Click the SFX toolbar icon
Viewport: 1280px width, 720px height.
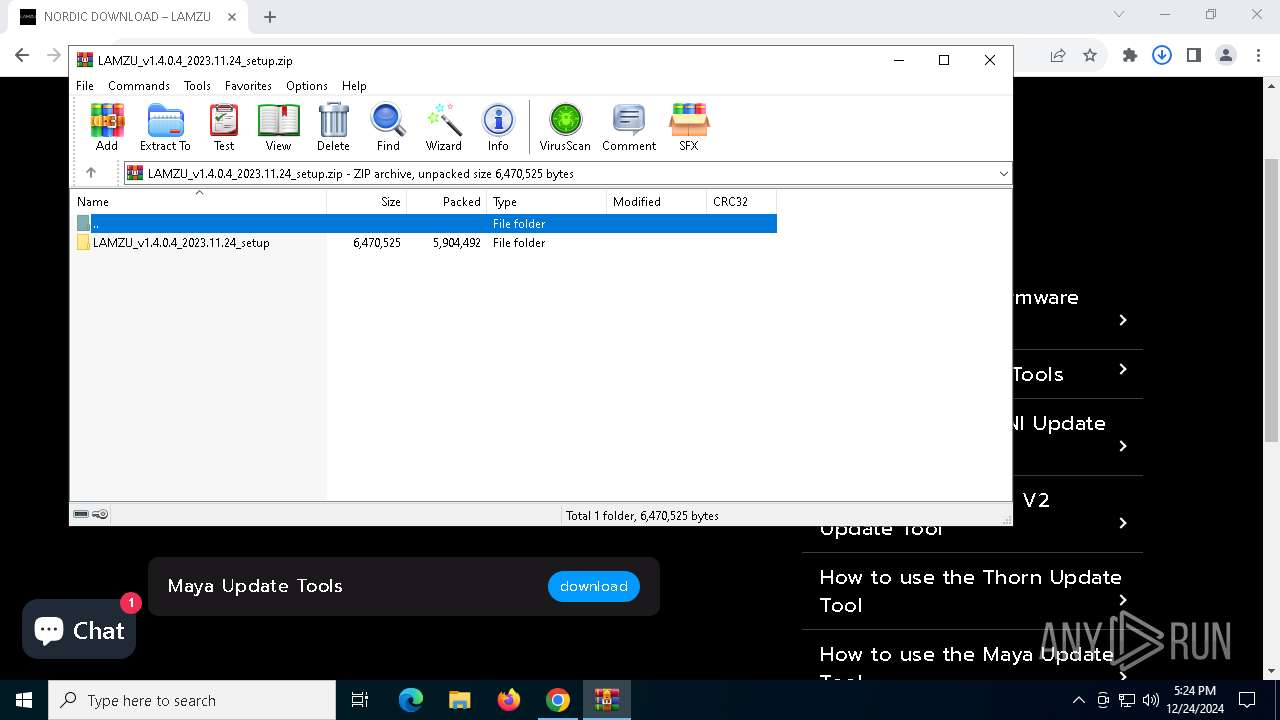pos(689,127)
